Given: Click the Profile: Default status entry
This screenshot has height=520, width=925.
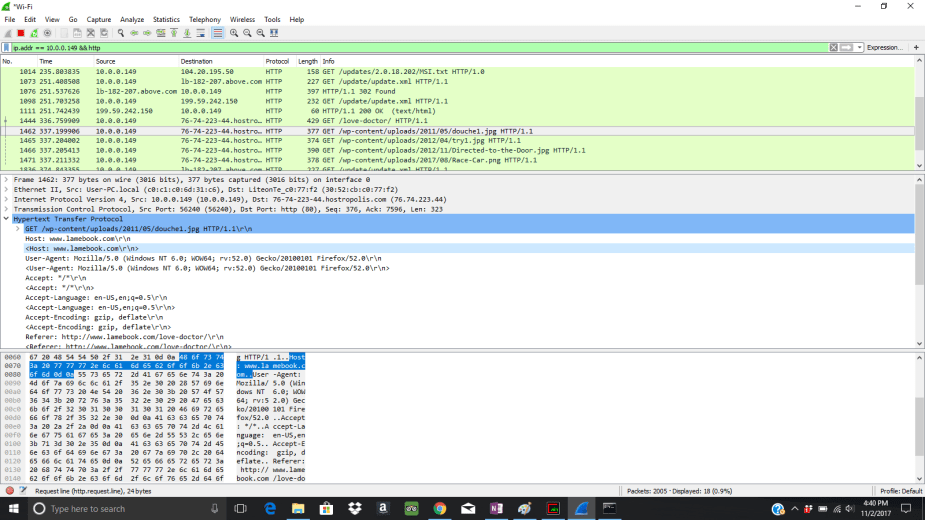Looking at the screenshot, I should 901,491.
